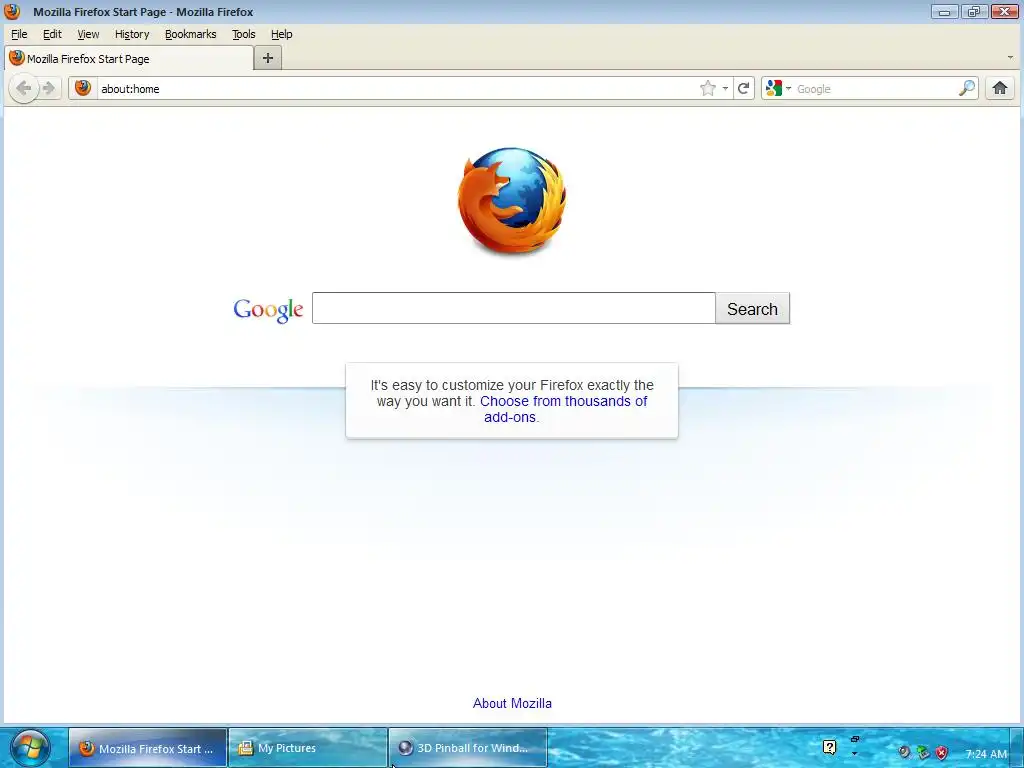
Task: Click the Google search box on page
Action: [x=513, y=308]
